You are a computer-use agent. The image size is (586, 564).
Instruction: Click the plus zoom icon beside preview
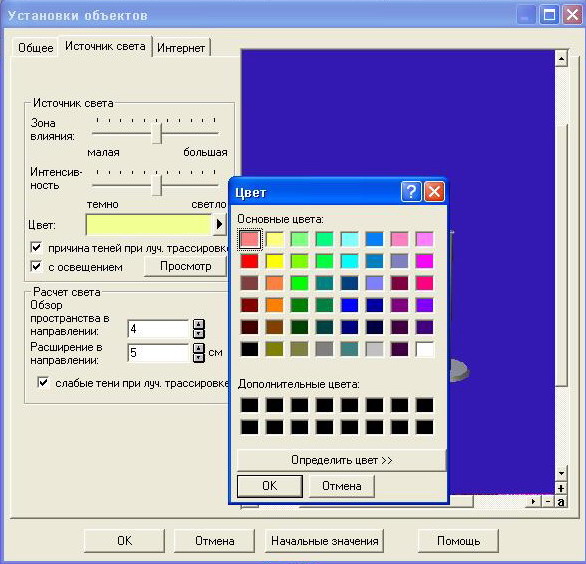pyautogui.click(x=561, y=489)
